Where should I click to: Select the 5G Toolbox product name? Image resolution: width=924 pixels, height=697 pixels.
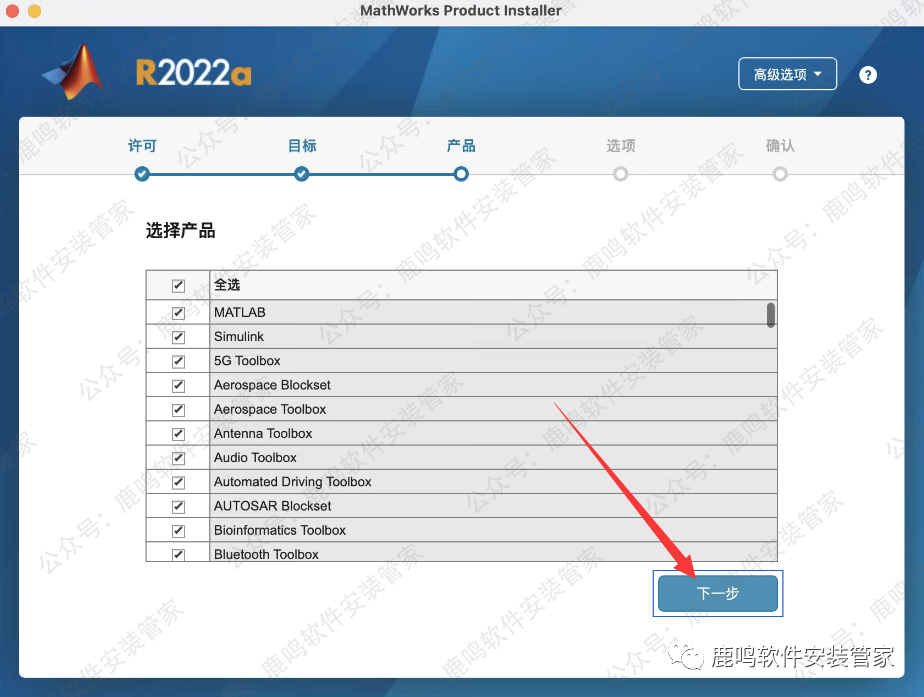click(x=247, y=361)
